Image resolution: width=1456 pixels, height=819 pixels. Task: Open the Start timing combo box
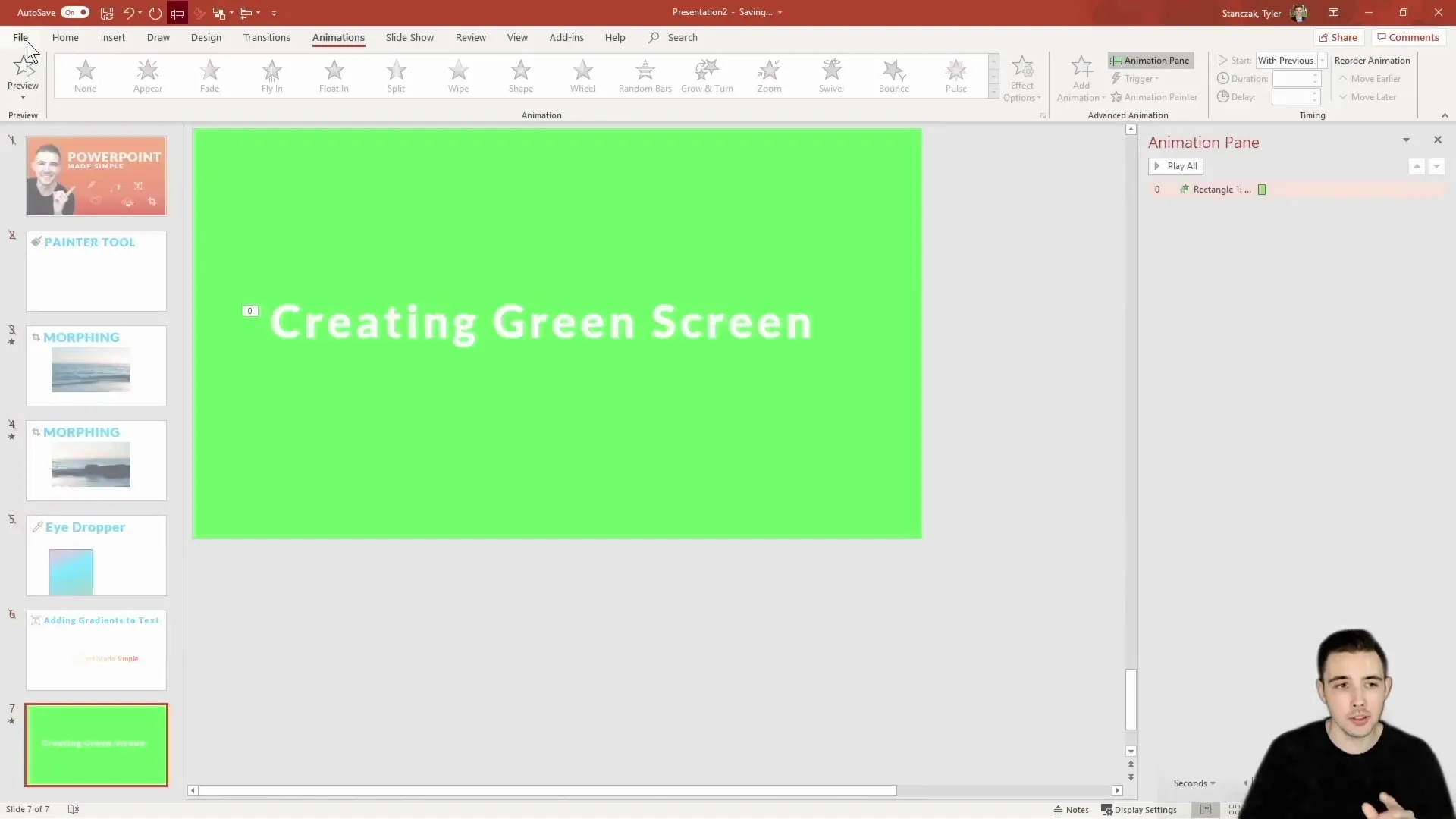[x=1291, y=61]
